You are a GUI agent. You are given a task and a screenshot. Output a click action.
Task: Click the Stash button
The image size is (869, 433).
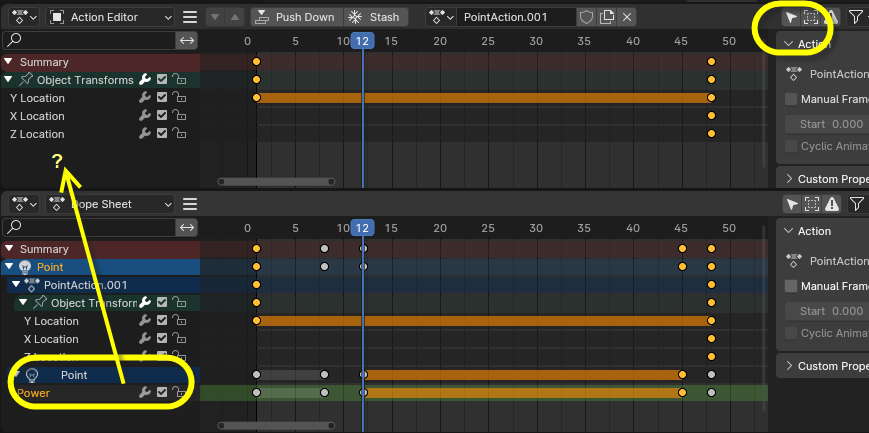[x=376, y=17]
